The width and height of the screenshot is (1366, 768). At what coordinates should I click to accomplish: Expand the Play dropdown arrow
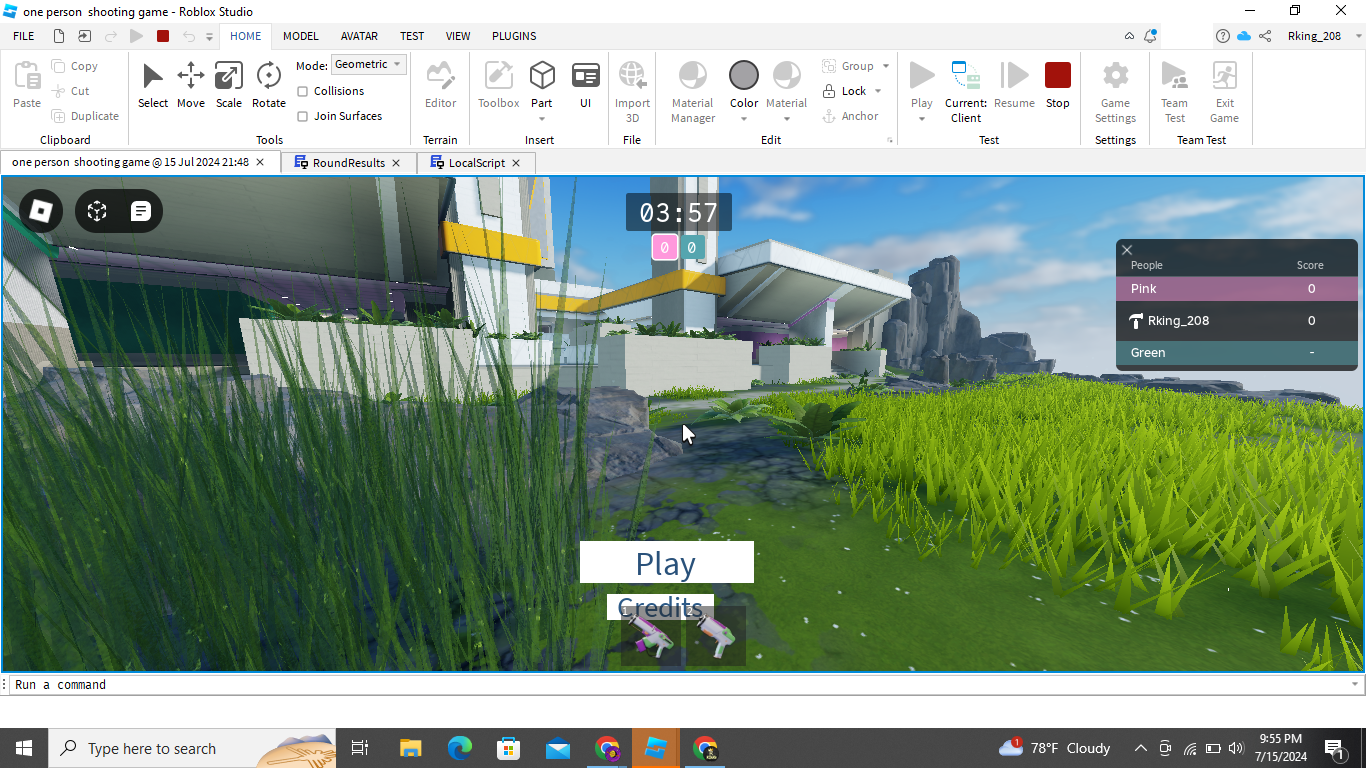coord(922,119)
